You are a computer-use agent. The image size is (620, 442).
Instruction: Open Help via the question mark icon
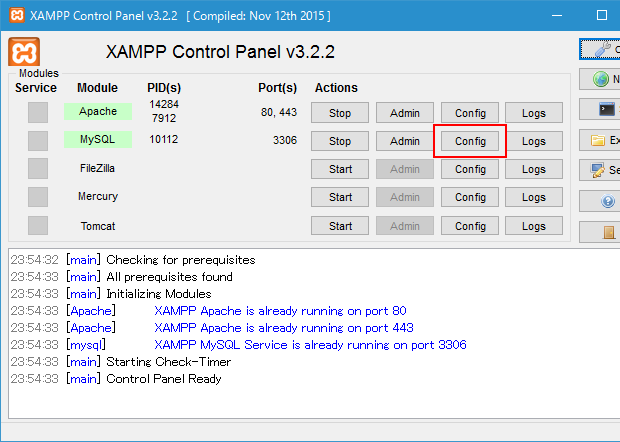(600, 201)
